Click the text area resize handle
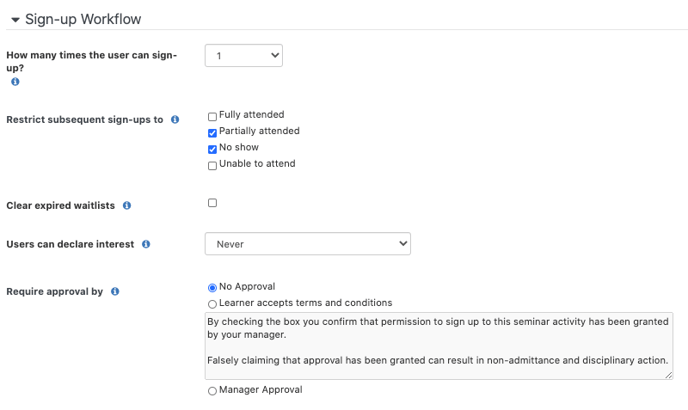688x410 pixels. click(x=669, y=375)
